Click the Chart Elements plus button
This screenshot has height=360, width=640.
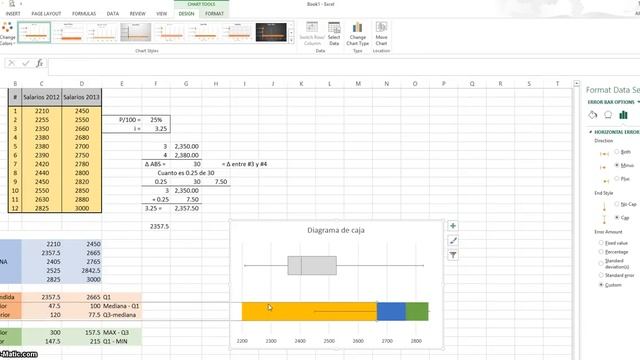(x=453, y=226)
